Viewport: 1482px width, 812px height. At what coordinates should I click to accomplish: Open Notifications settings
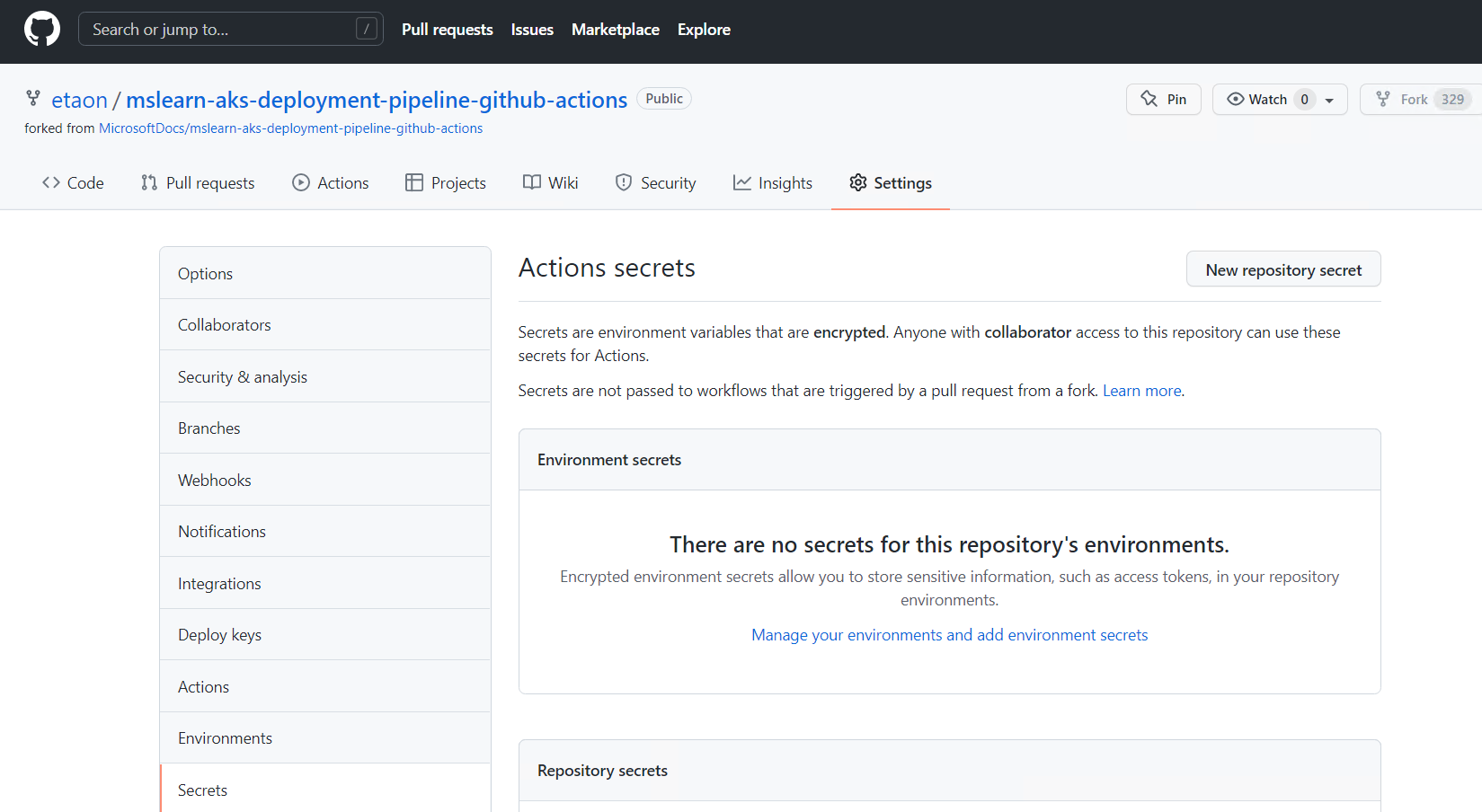pos(325,532)
